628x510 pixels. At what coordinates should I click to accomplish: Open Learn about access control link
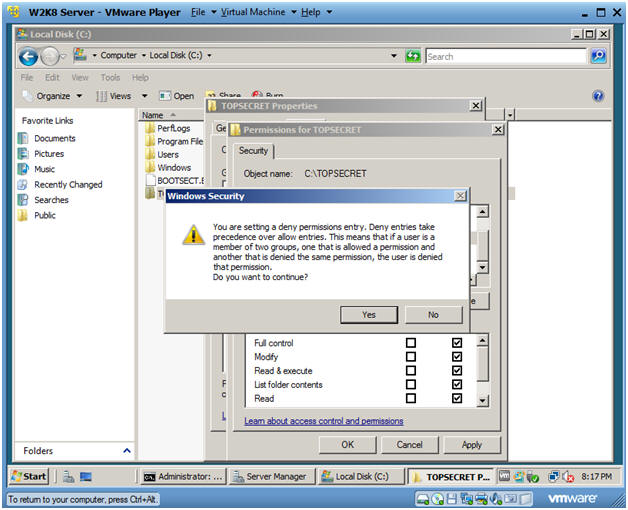324,421
